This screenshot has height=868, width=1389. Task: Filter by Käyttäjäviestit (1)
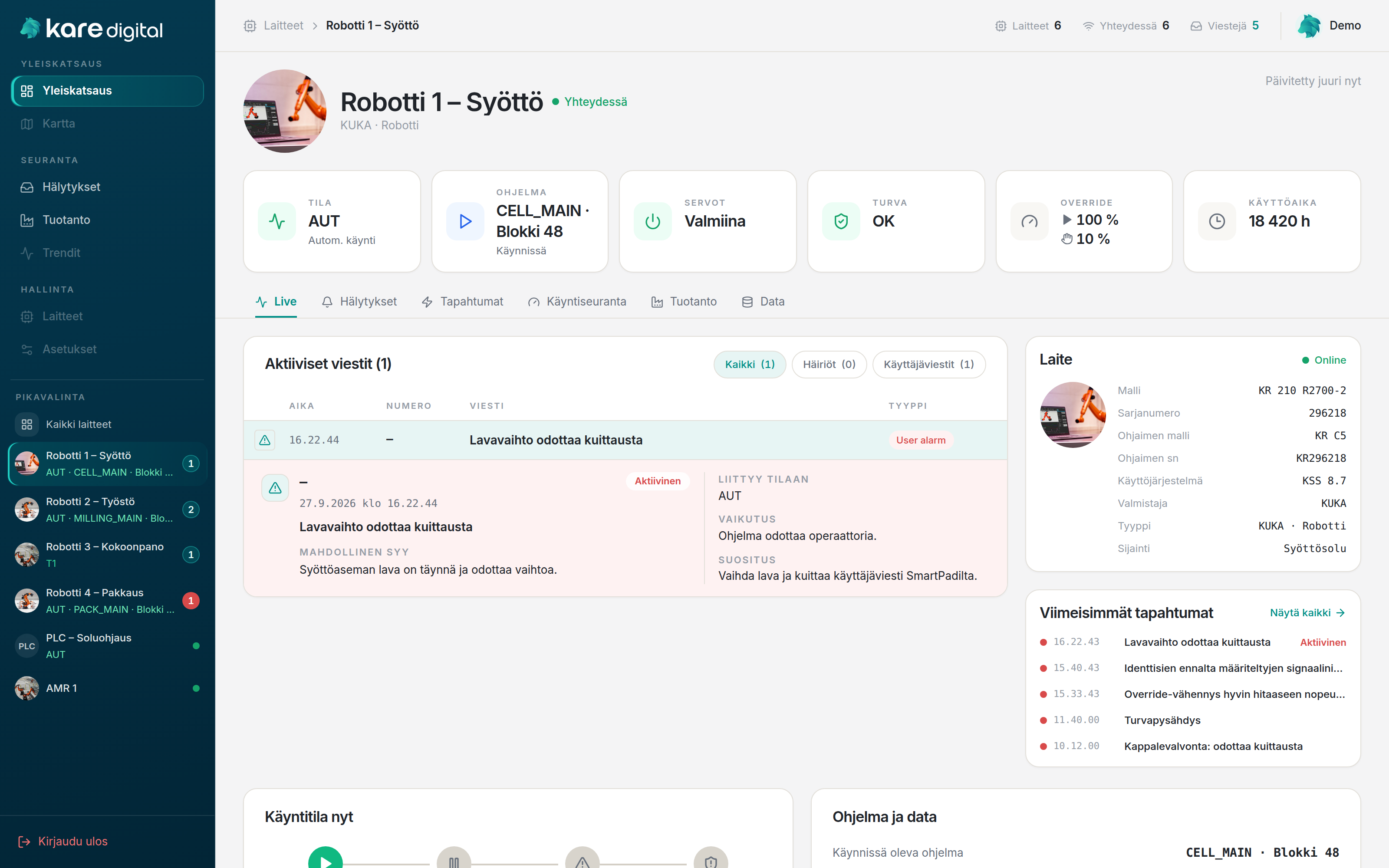click(929, 365)
